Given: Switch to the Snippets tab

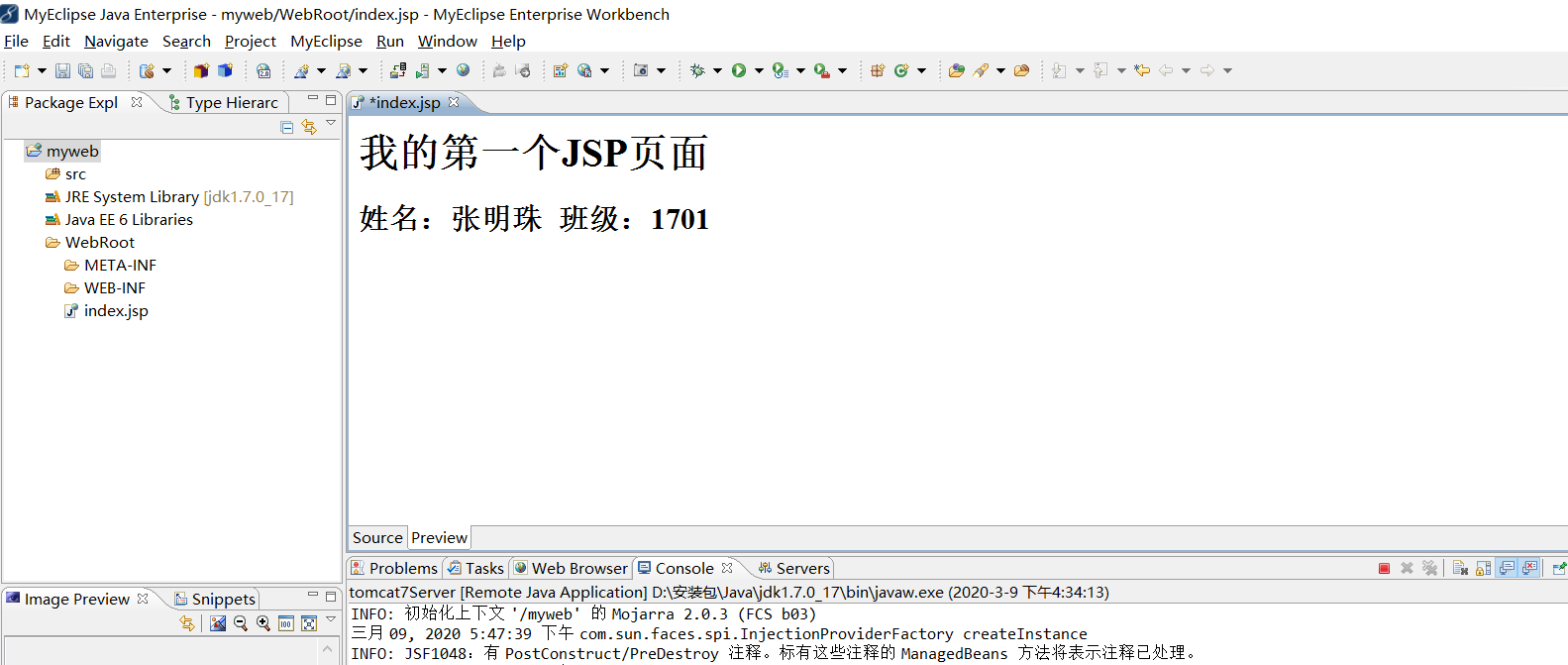Looking at the screenshot, I should coord(215,599).
